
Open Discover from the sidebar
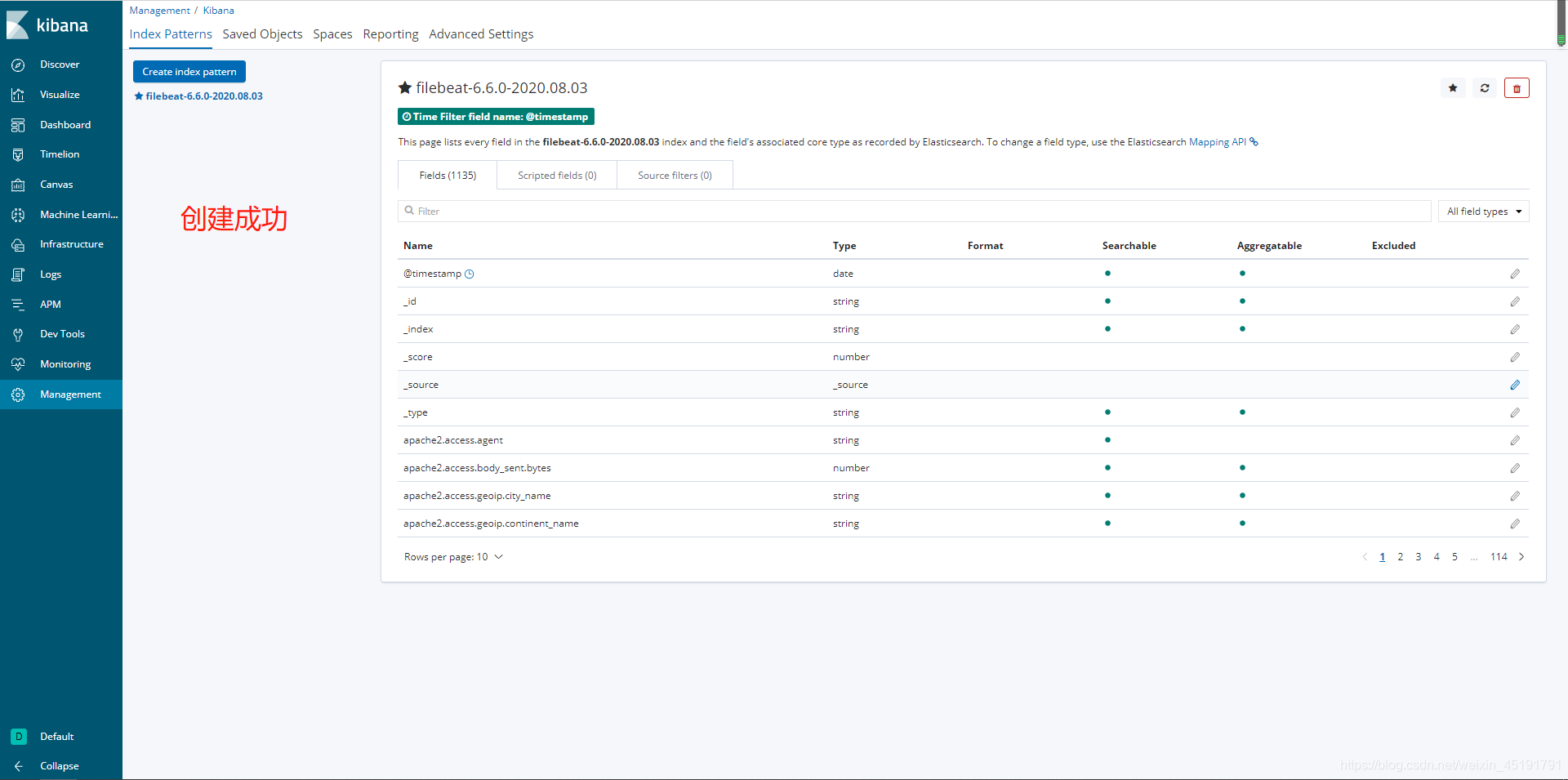[60, 65]
